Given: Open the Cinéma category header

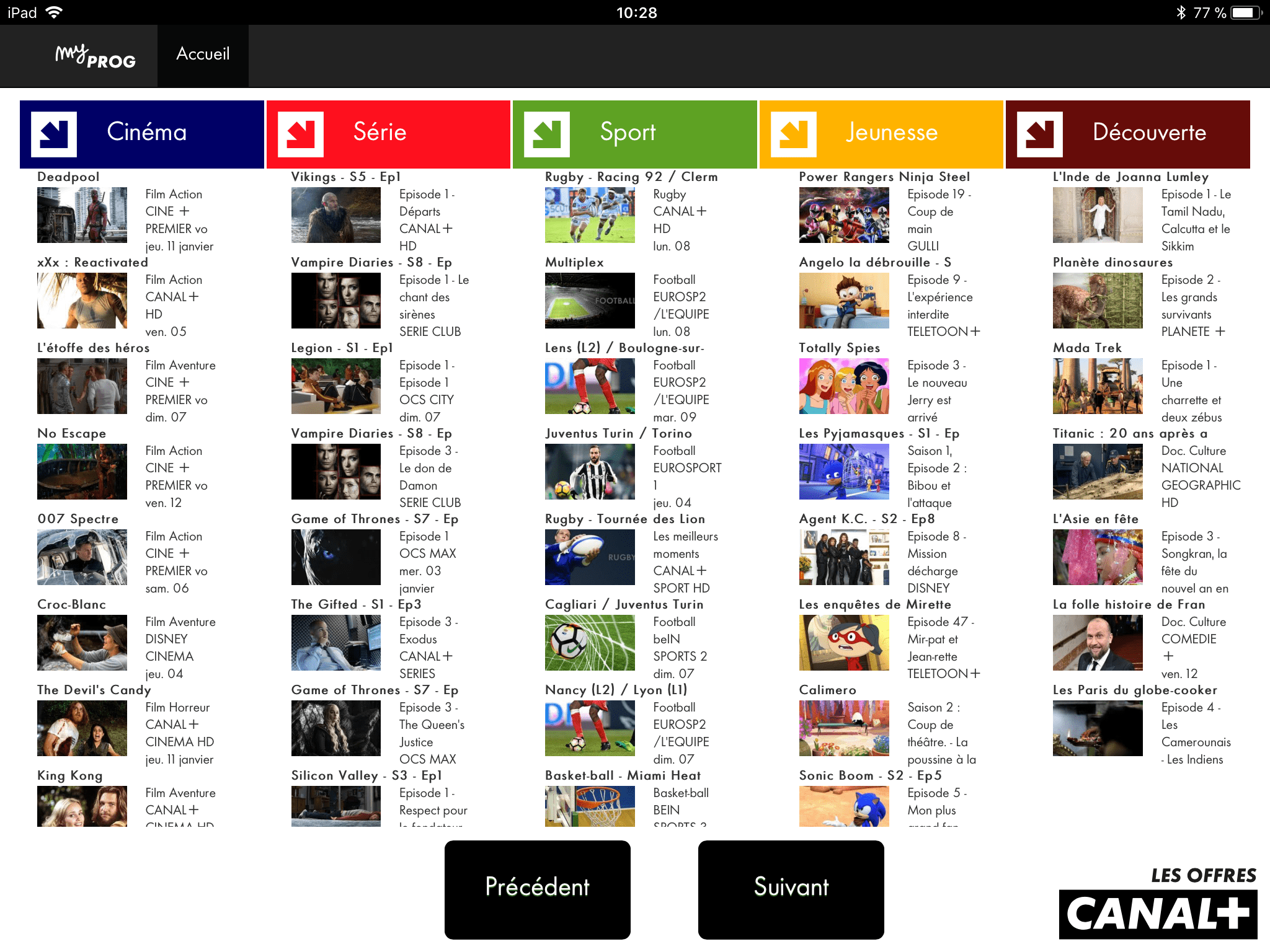Looking at the screenshot, I should pos(142,134).
